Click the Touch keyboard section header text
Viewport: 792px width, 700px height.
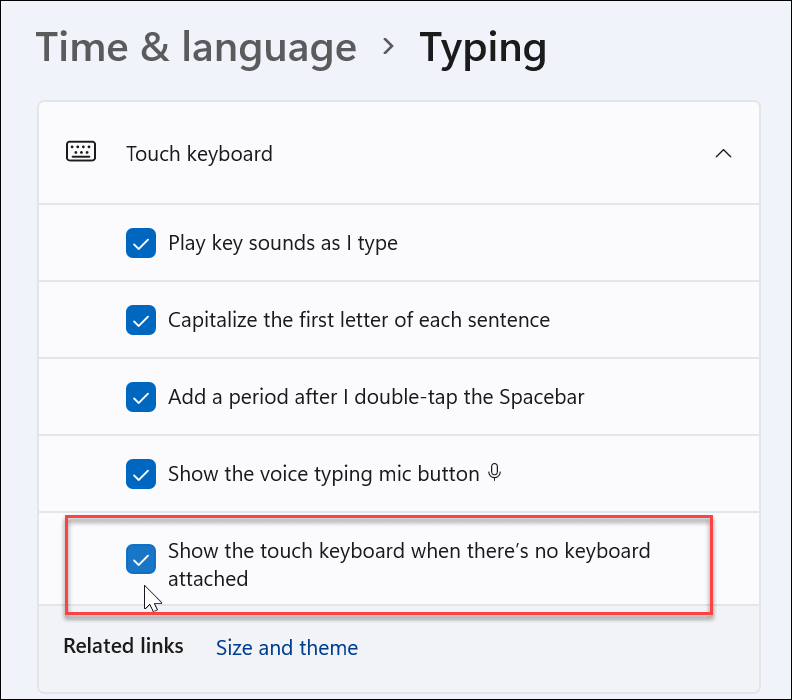(199, 154)
